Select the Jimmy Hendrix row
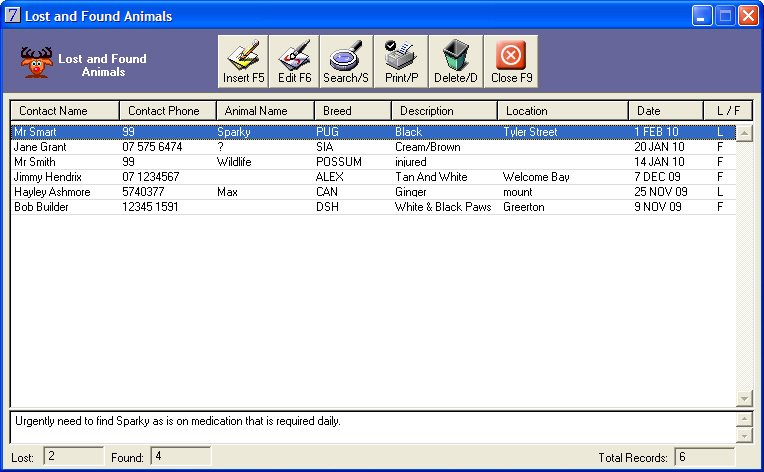Viewport: 764px width, 472px height. coord(373,177)
